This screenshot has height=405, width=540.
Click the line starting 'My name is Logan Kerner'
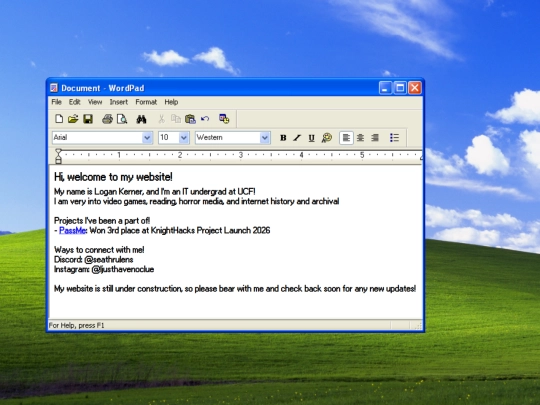[x=155, y=191]
